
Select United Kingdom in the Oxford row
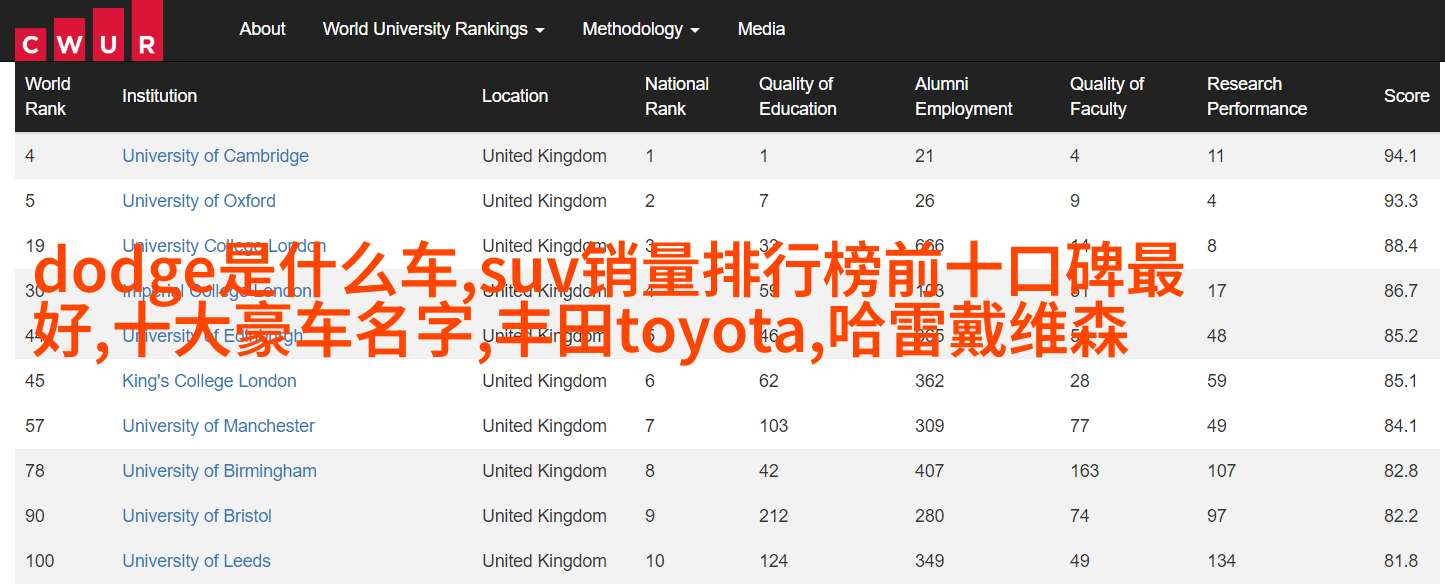(544, 201)
